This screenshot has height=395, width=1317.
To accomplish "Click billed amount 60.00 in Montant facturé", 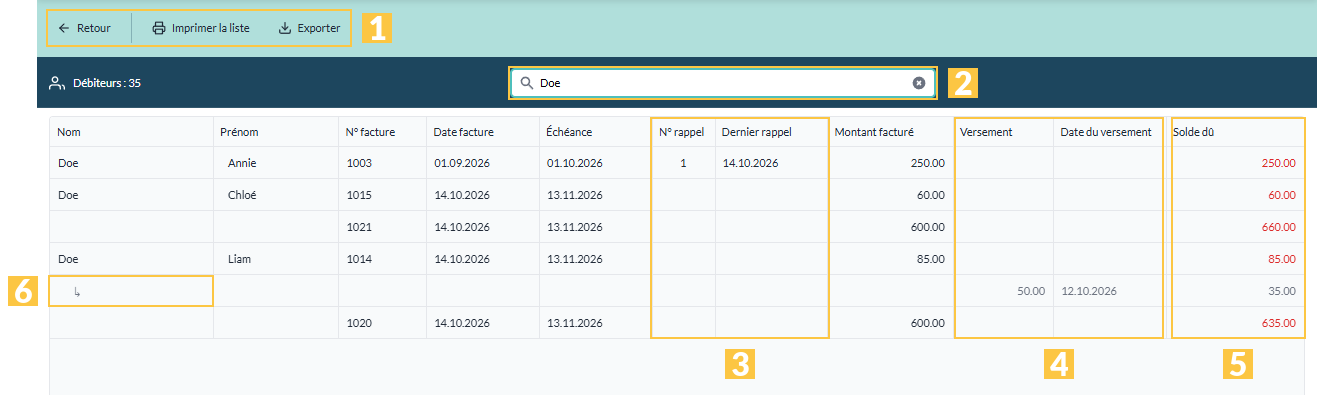I will (931, 195).
